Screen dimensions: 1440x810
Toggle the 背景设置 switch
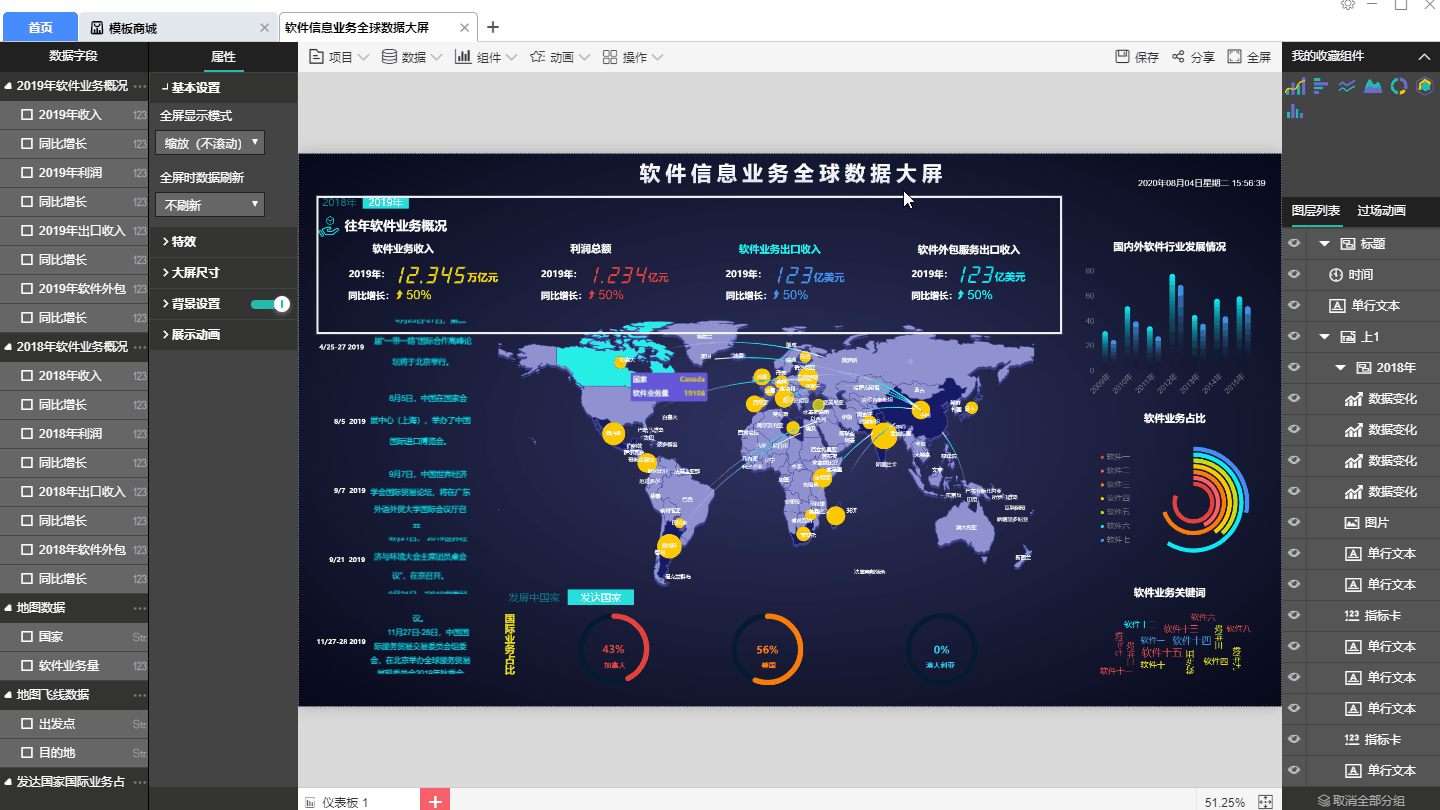click(270, 304)
